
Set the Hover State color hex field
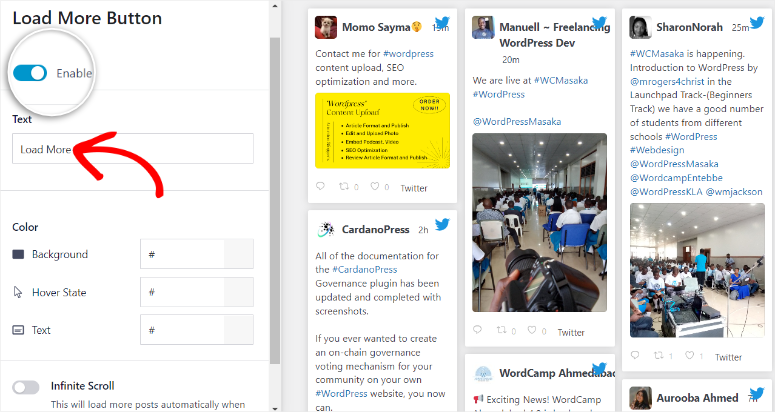click(182, 292)
